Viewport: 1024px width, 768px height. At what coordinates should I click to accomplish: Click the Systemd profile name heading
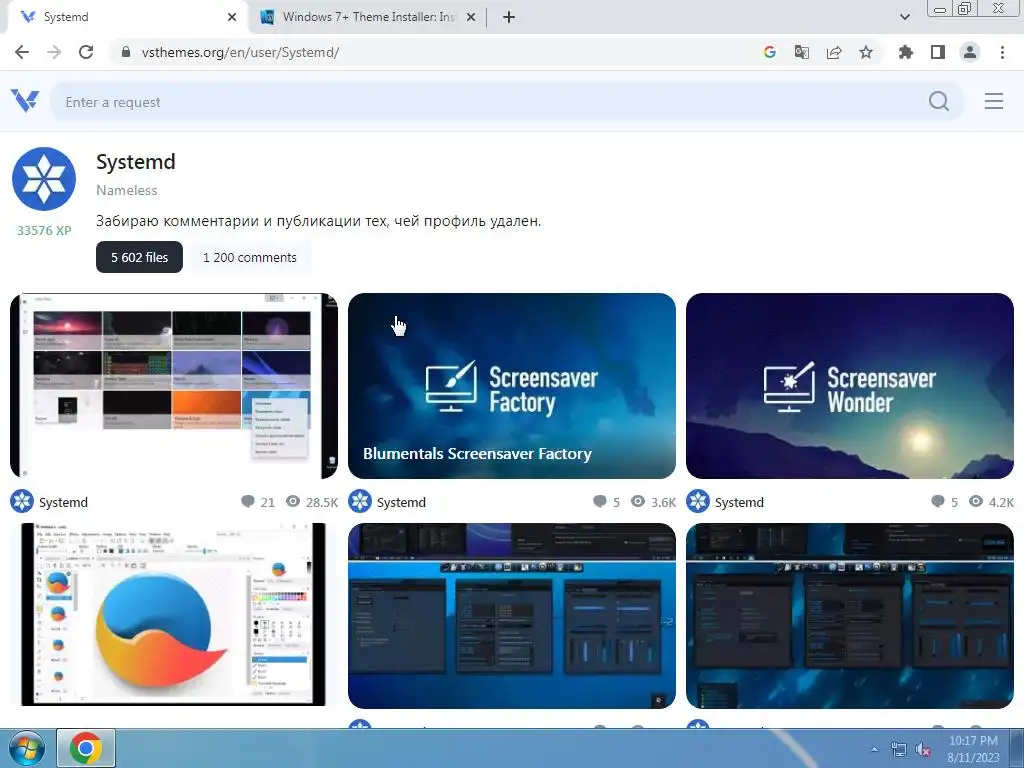[136, 161]
